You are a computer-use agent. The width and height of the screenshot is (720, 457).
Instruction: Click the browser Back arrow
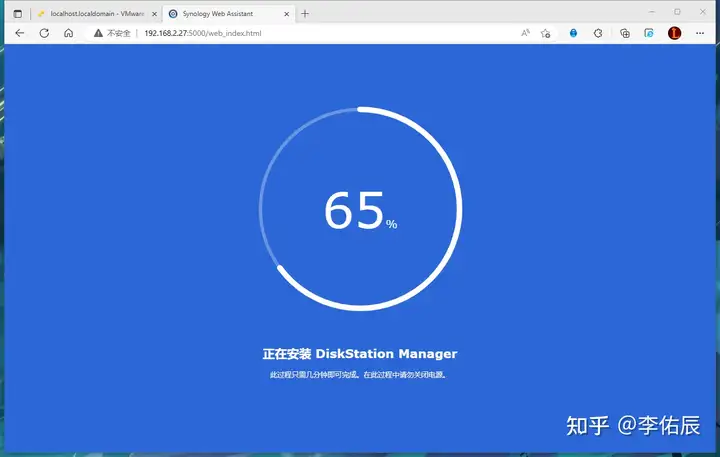(19, 33)
